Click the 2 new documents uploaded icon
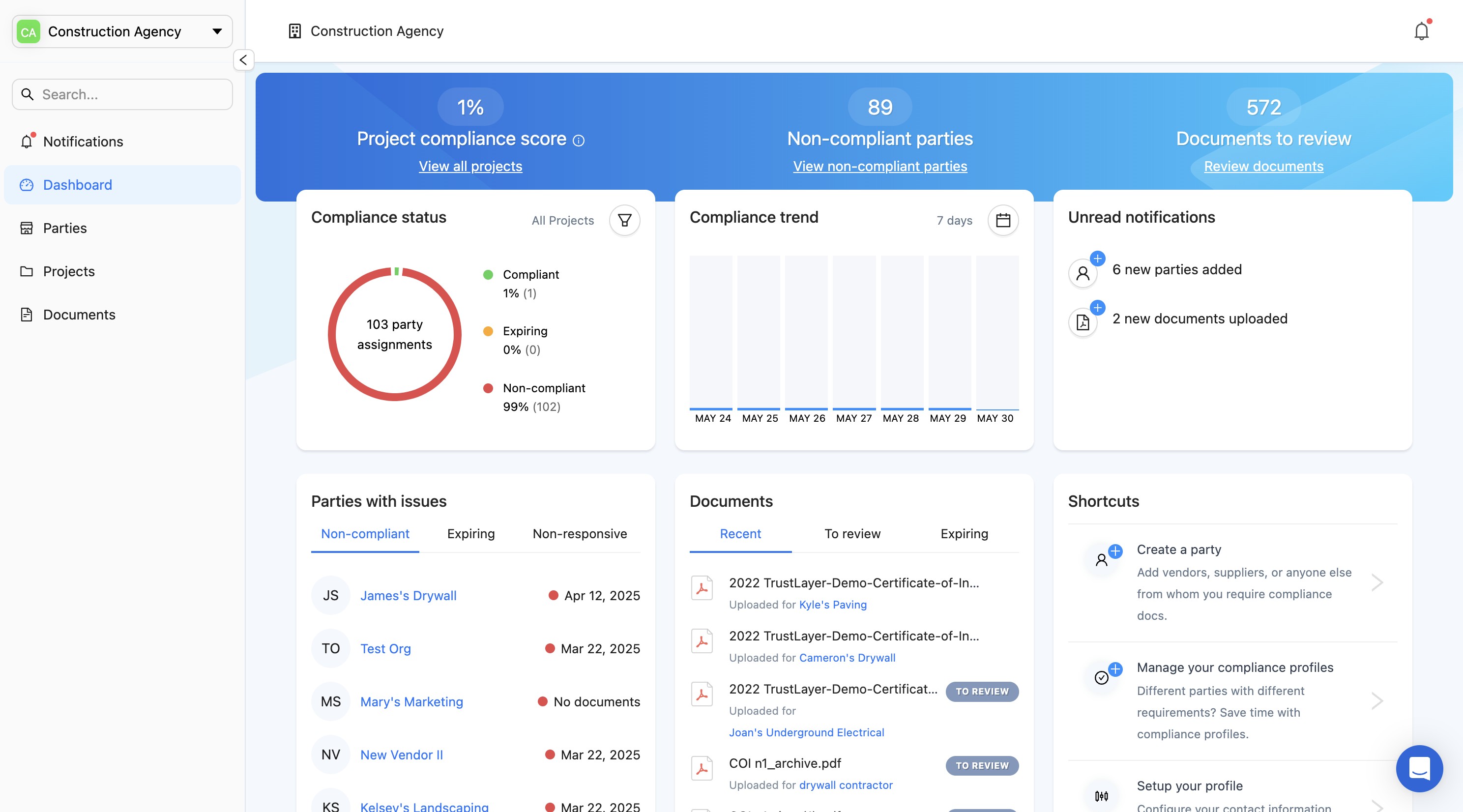 [x=1083, y=322]
